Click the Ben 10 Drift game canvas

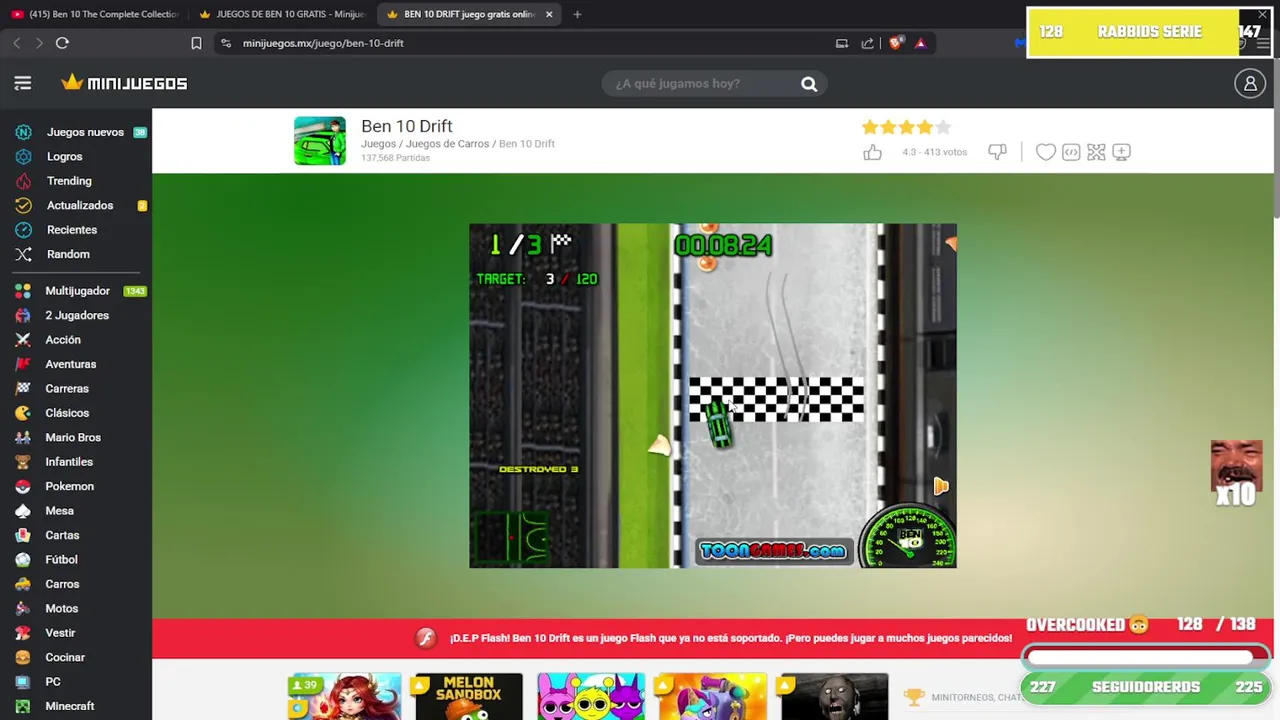[x=713, y=396]
